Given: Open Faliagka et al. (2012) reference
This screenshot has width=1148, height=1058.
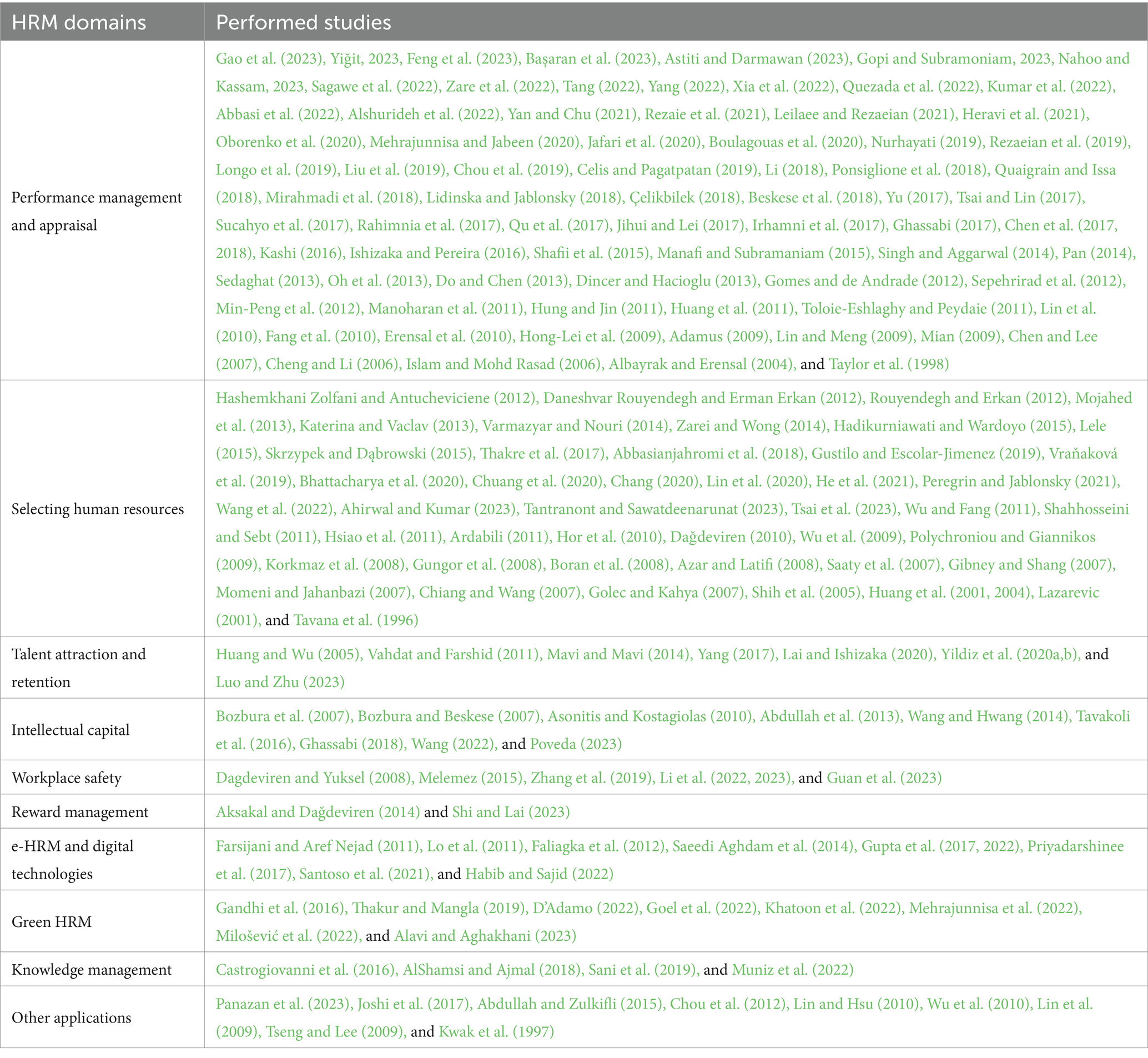Looking at the screenshot, I should [598, 846].
